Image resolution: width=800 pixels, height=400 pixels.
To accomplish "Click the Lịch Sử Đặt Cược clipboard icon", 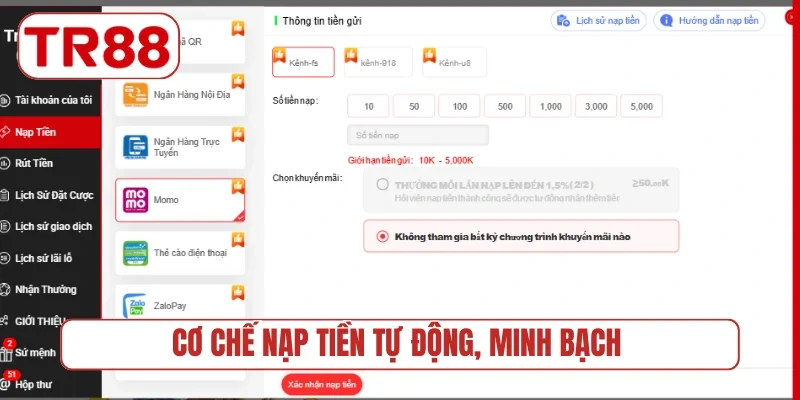I will pyautogui.click(x=5, y=195).
